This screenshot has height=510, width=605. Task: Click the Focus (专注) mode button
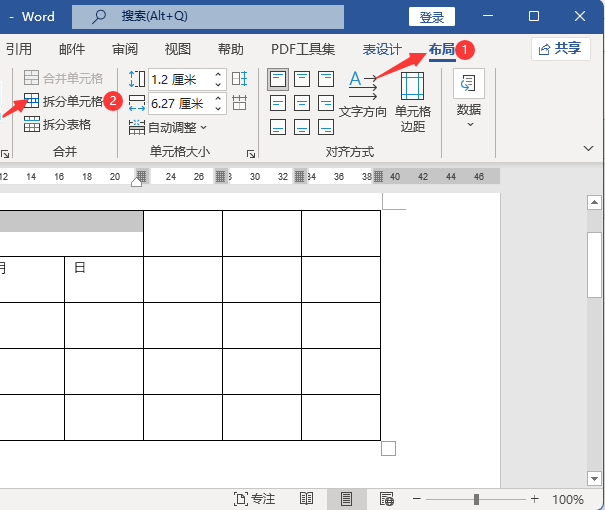tap(254, 499)
